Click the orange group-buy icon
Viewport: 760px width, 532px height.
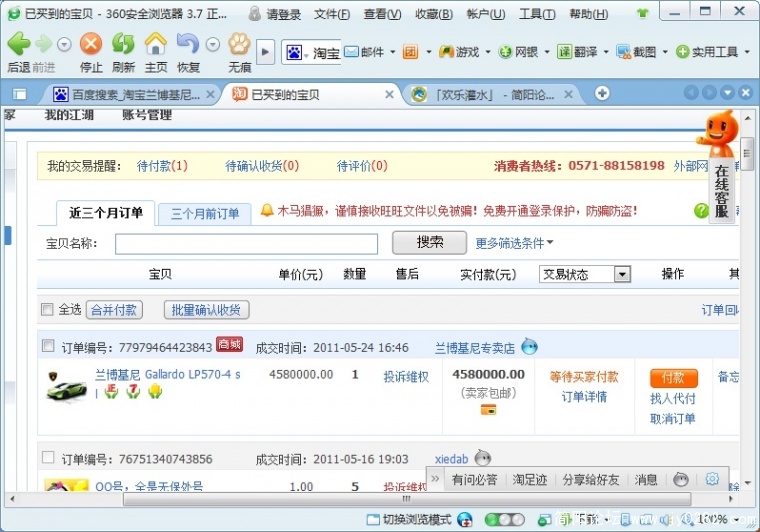coord(410,51)
